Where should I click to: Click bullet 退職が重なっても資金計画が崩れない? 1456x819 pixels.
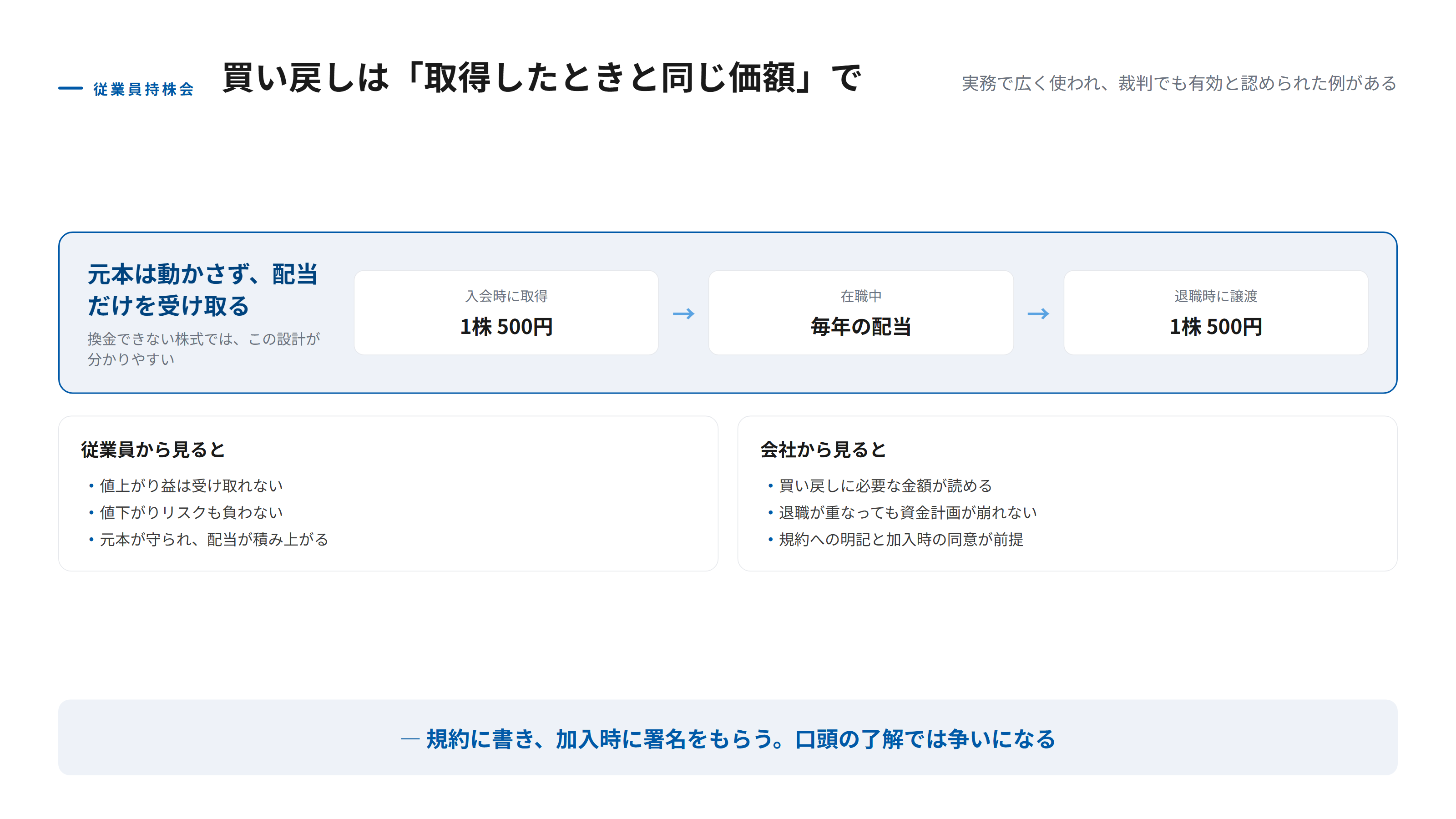coord(908,512)
